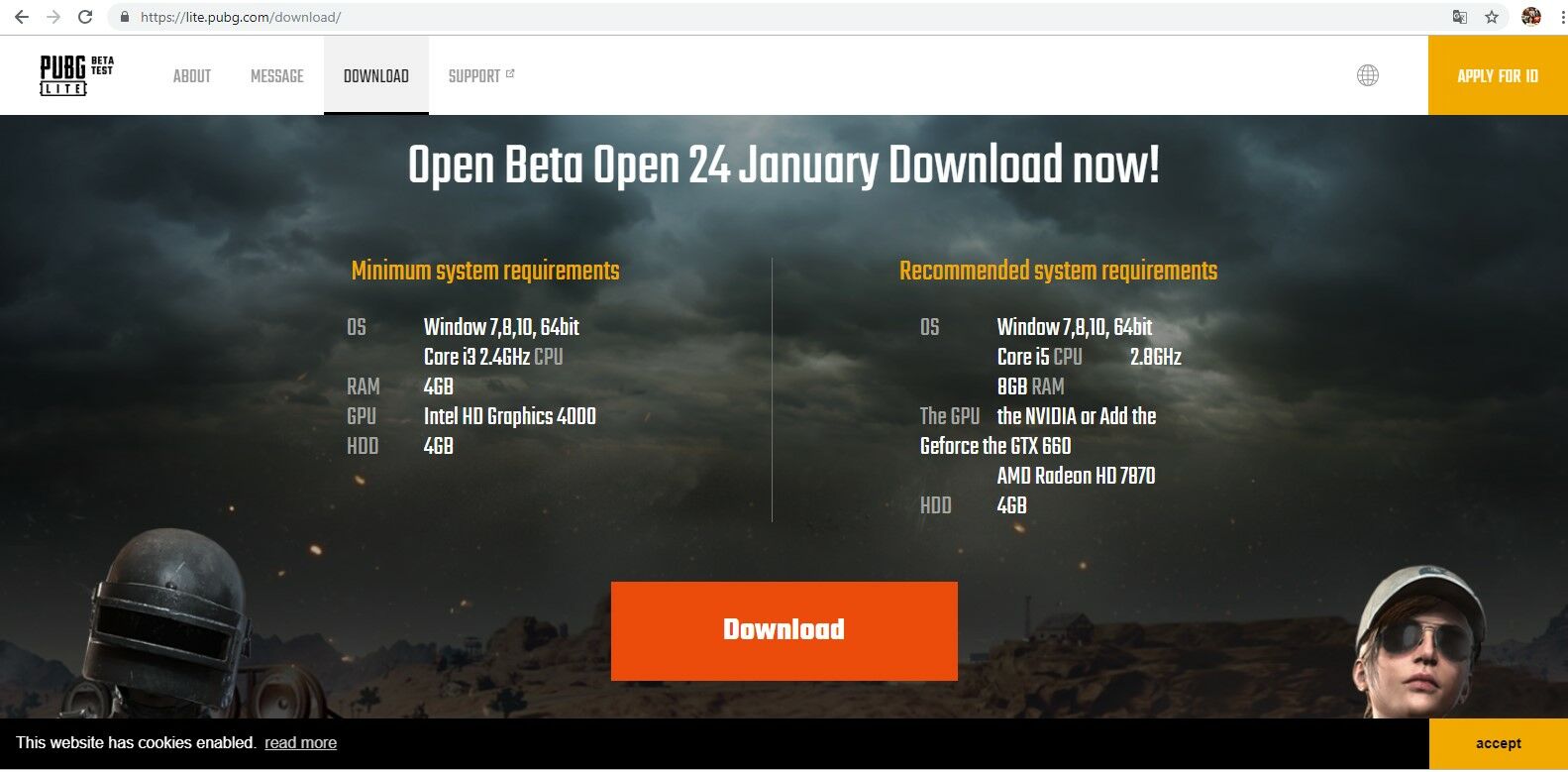This screenshot has width=1568, height=772.
Task: Reload the page with the refresh icon
Action: 85,17
